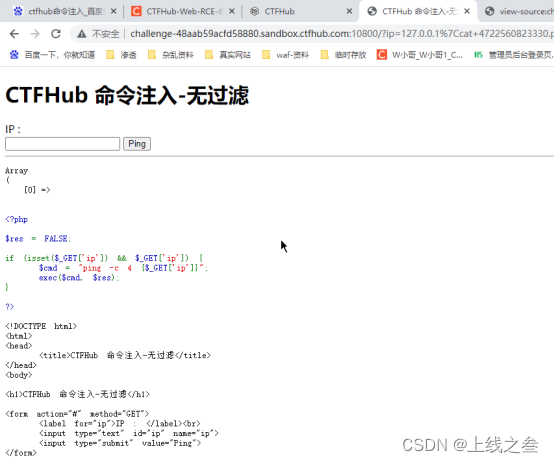554x463 pixels.
Task: Open the 渗透 bookmarks folder
Action: click(121, 55)
